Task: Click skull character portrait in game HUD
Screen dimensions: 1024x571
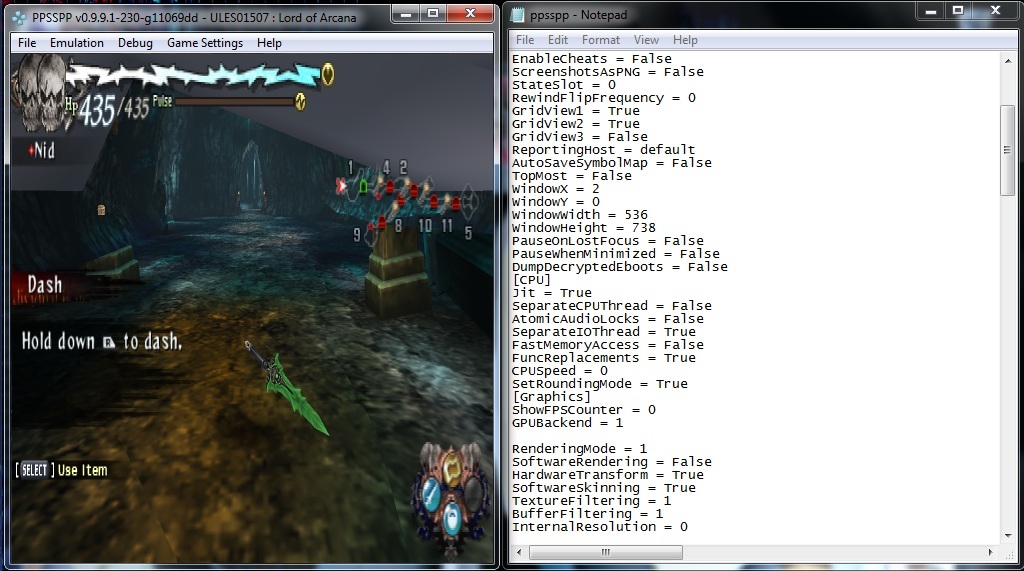Action: (x=40, y=91)
